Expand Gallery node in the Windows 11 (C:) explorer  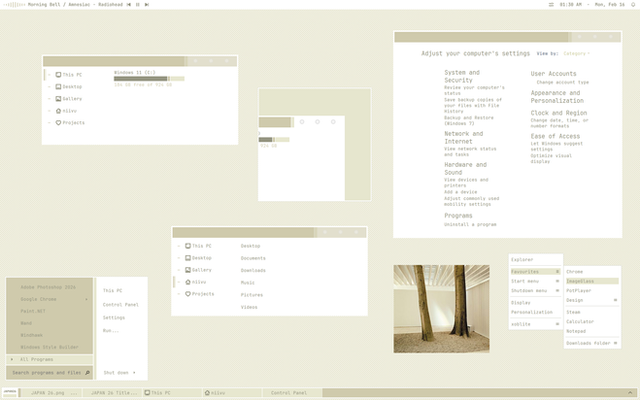(x=49, y=99)
